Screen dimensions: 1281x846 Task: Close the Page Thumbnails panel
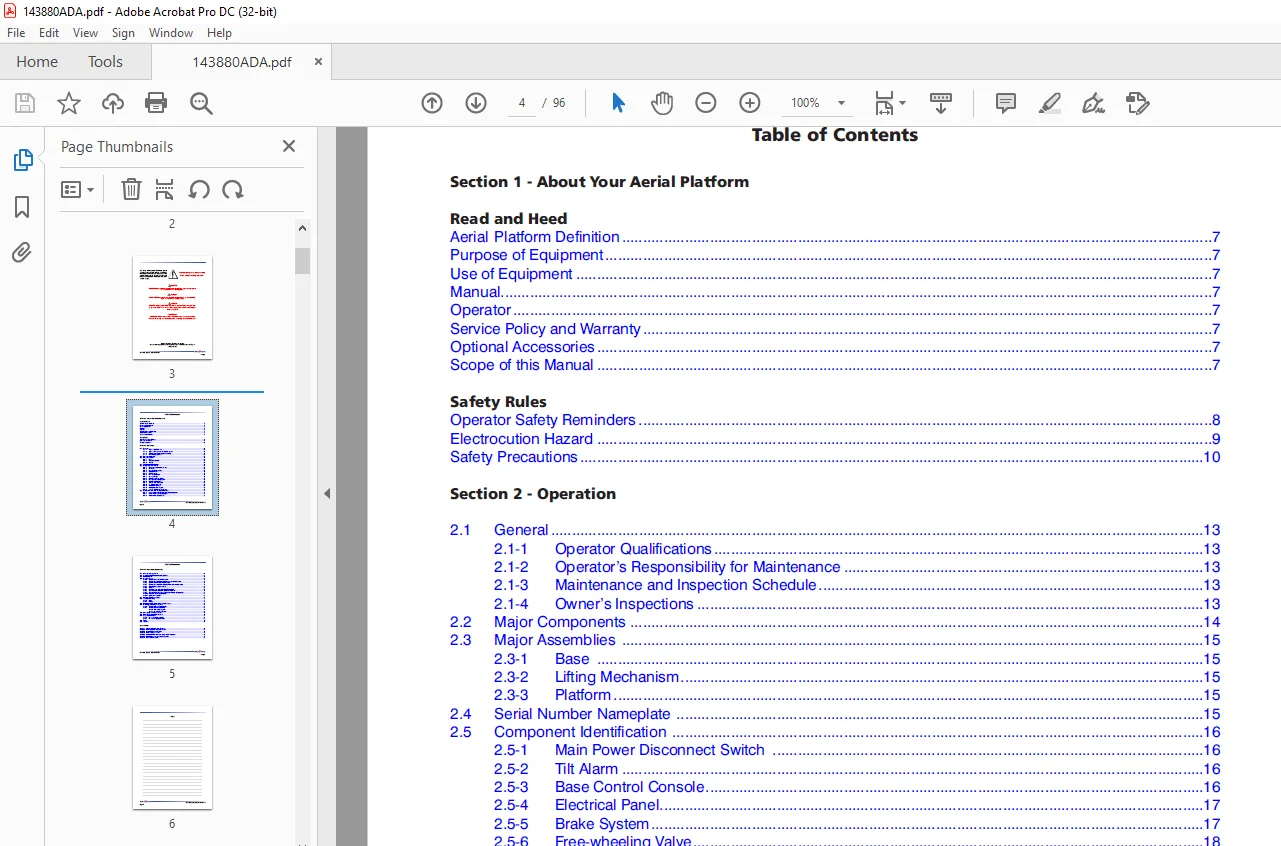coord(289,146)
